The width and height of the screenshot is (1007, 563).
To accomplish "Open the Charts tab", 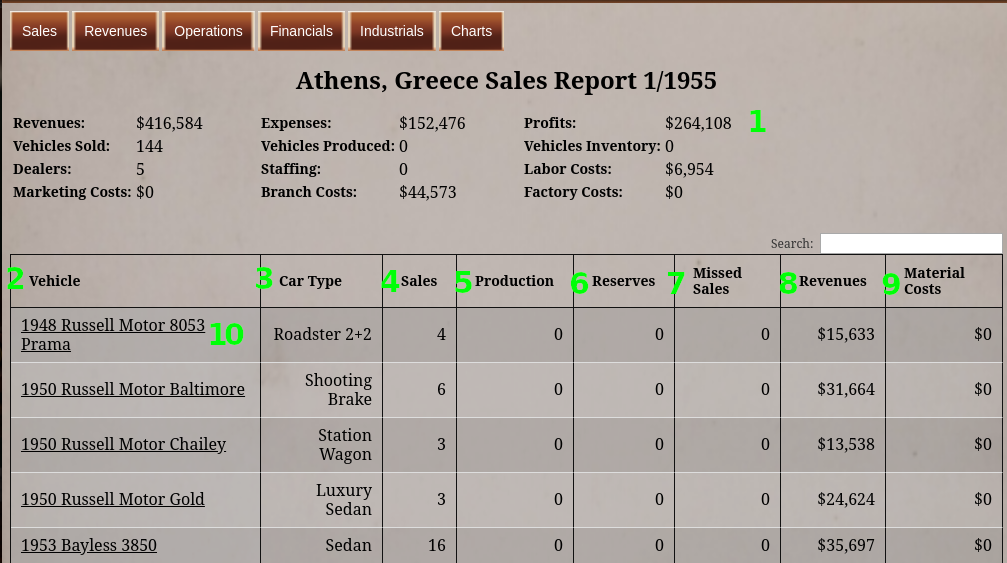I will (471, 31).
